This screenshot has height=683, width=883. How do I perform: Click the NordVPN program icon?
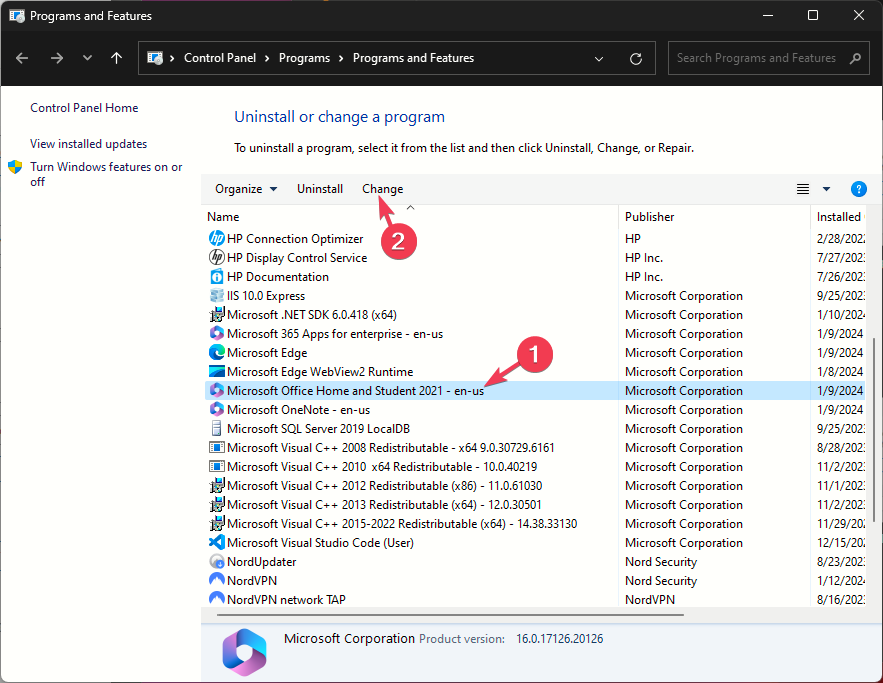(216, 581)
